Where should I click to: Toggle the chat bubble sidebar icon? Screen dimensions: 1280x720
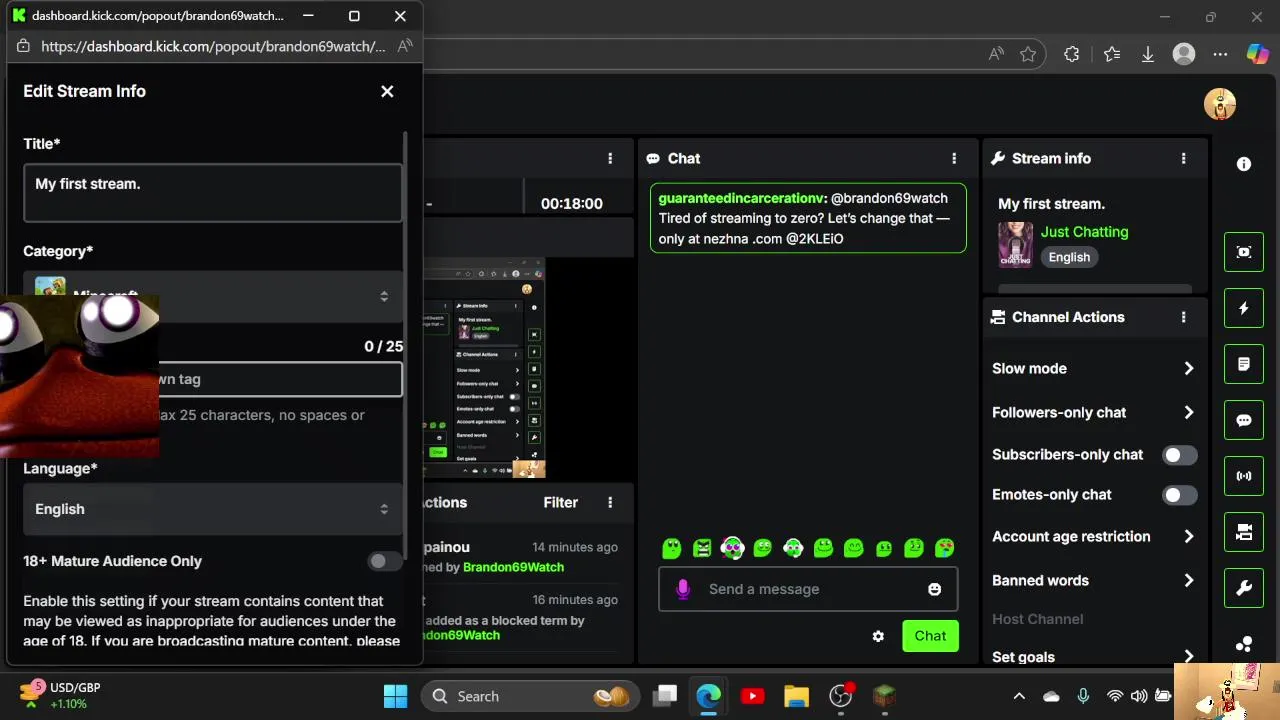(x=1244, y=420)
